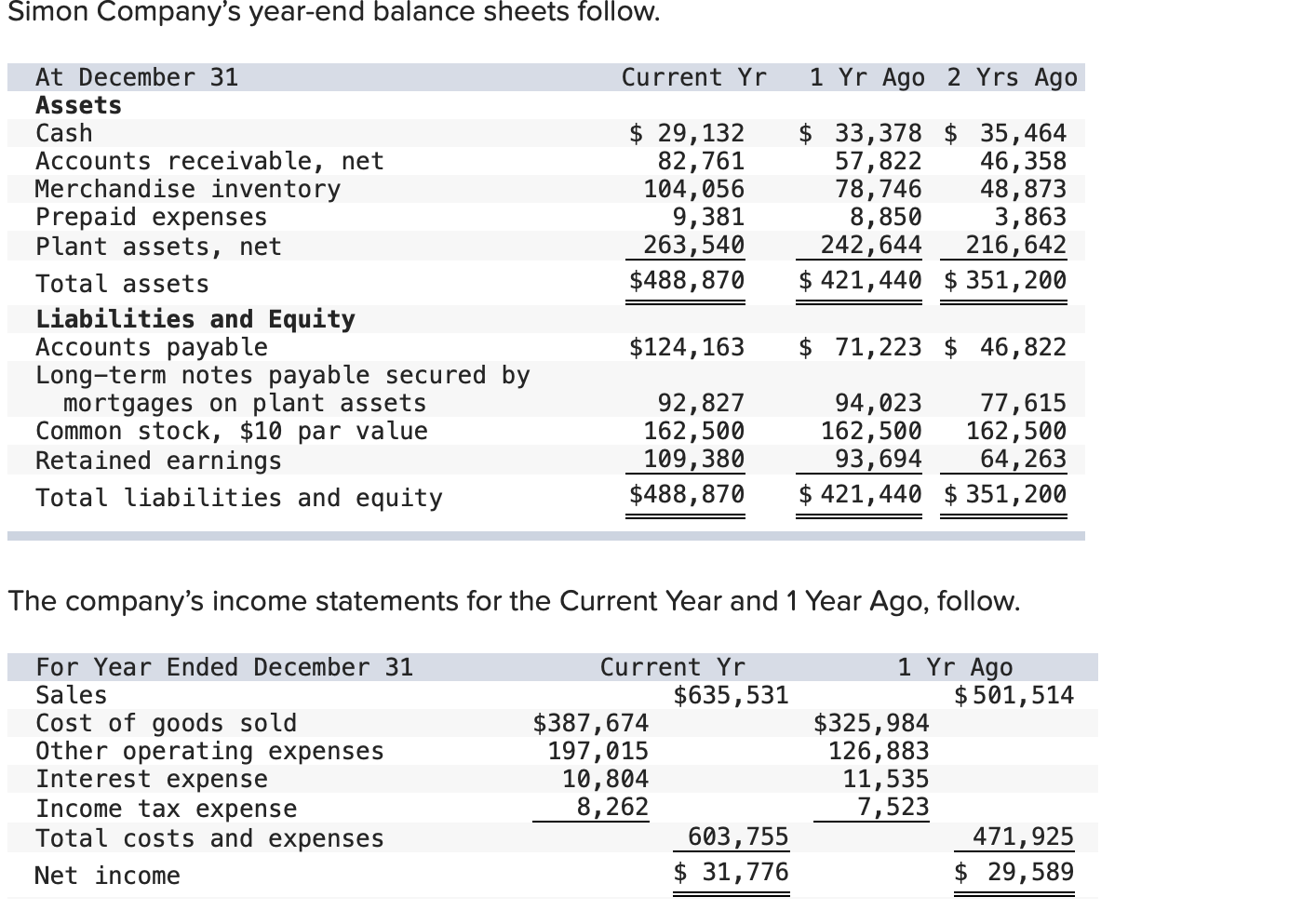Click "Merchandise inventory" row label
The width and height of the screenshot is (1316, 910).
click(x=188, y=189)
